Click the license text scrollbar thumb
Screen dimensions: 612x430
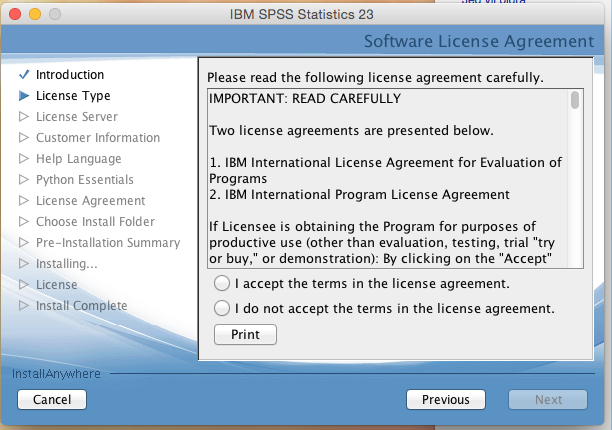(x=575, y=100)
